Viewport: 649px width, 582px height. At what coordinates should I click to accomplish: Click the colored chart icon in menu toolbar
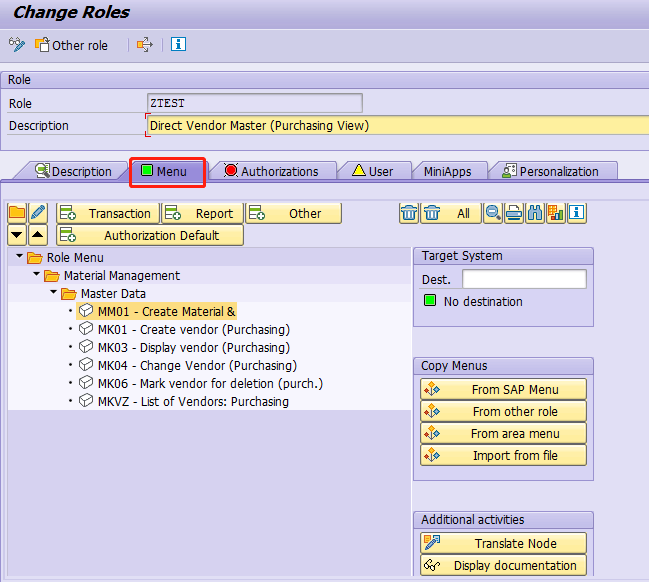tap(556, 213)
